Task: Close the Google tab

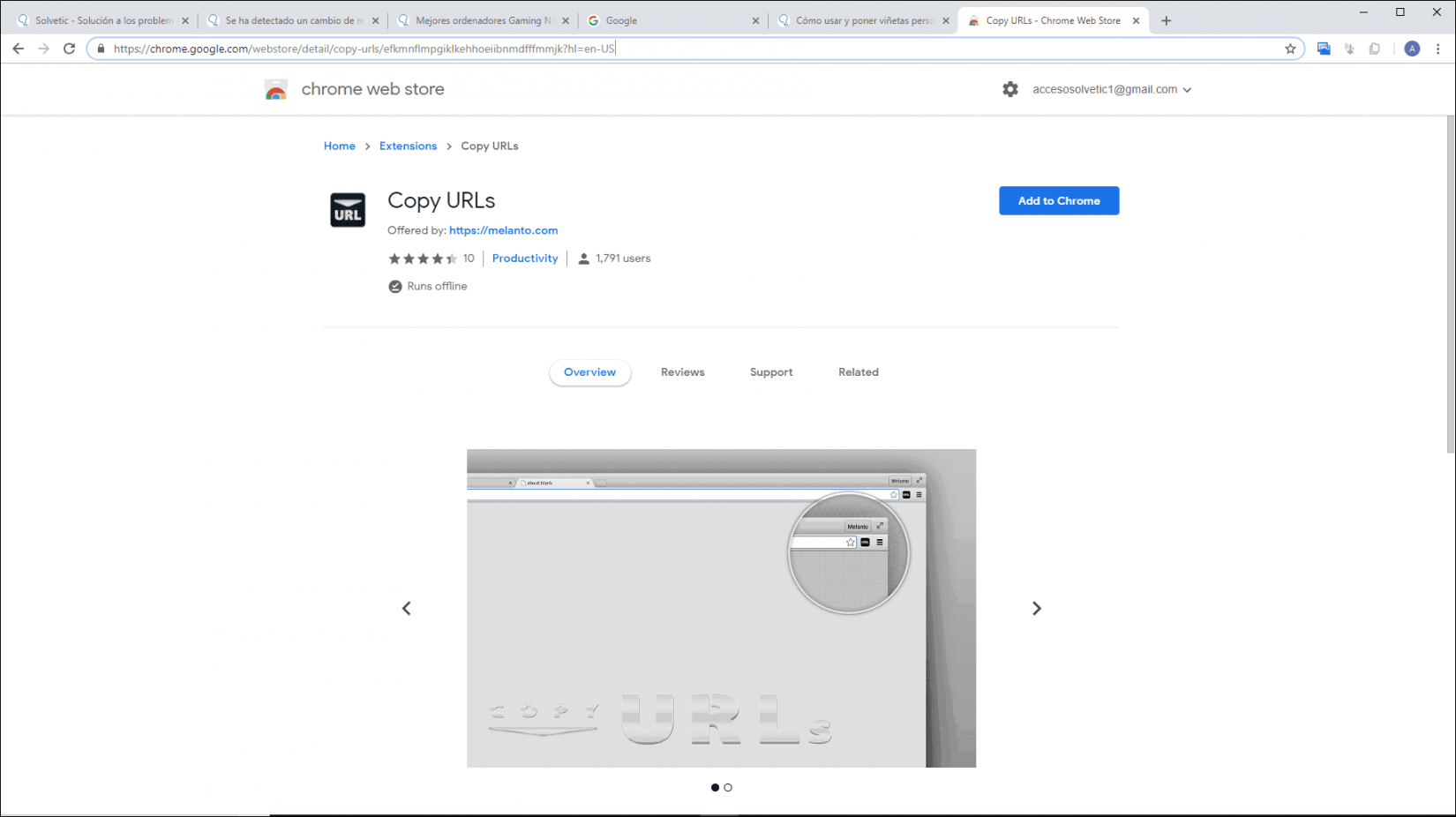Action: [755, 20]
